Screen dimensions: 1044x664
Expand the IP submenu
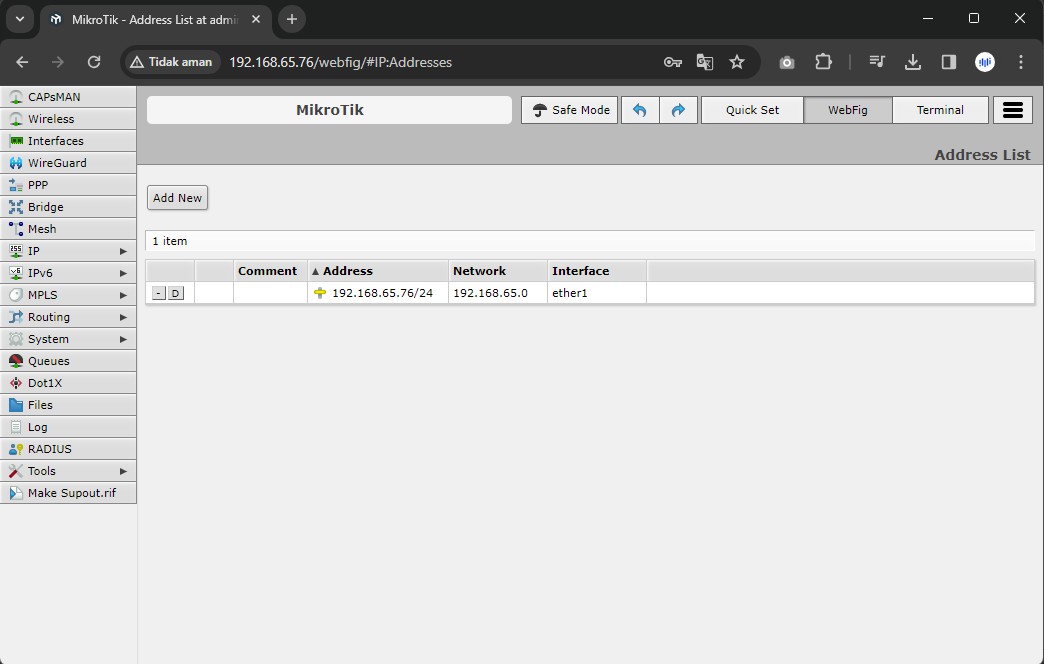(68, 251)
